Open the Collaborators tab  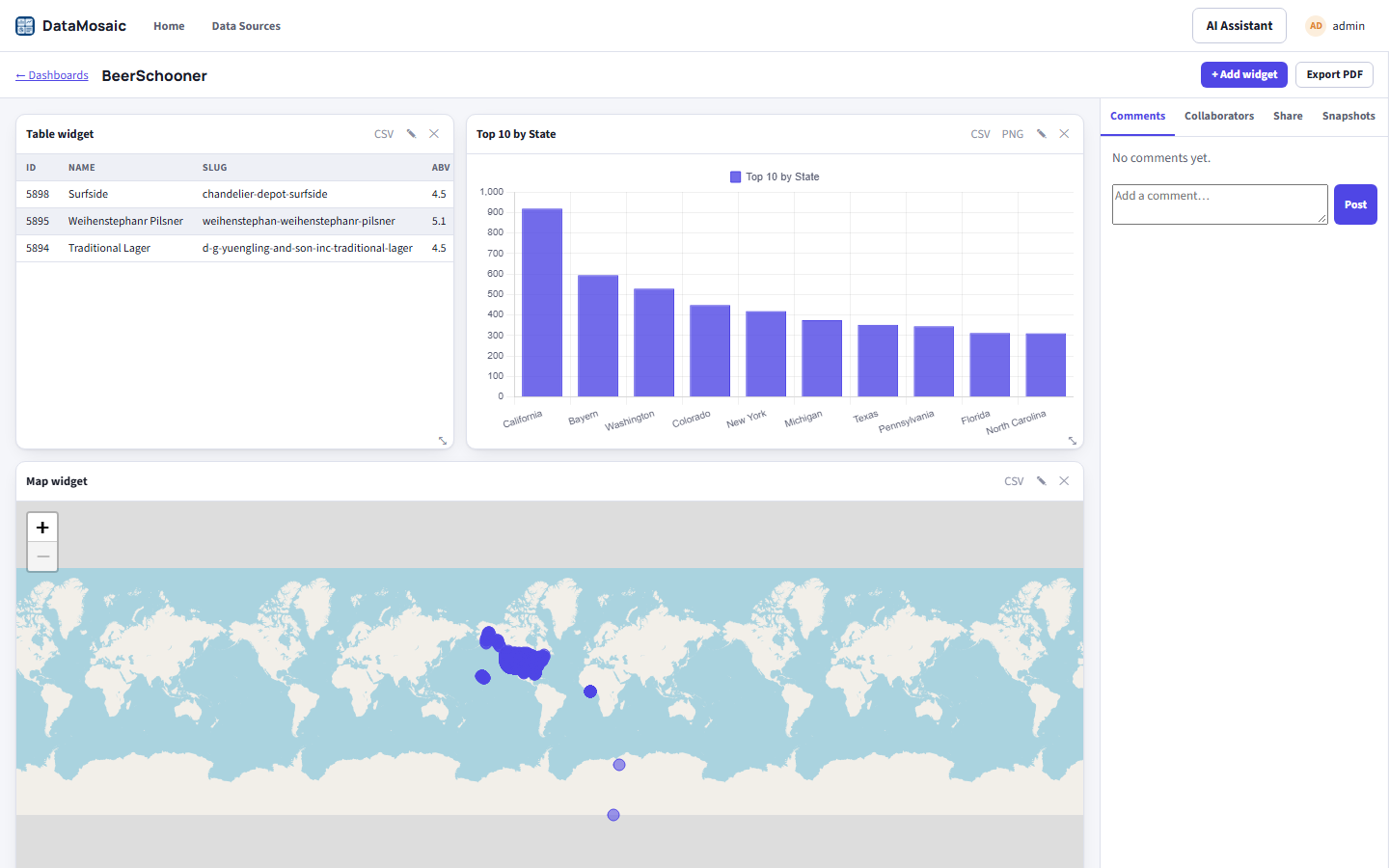pyautogui.click(x=1219, y=116)
